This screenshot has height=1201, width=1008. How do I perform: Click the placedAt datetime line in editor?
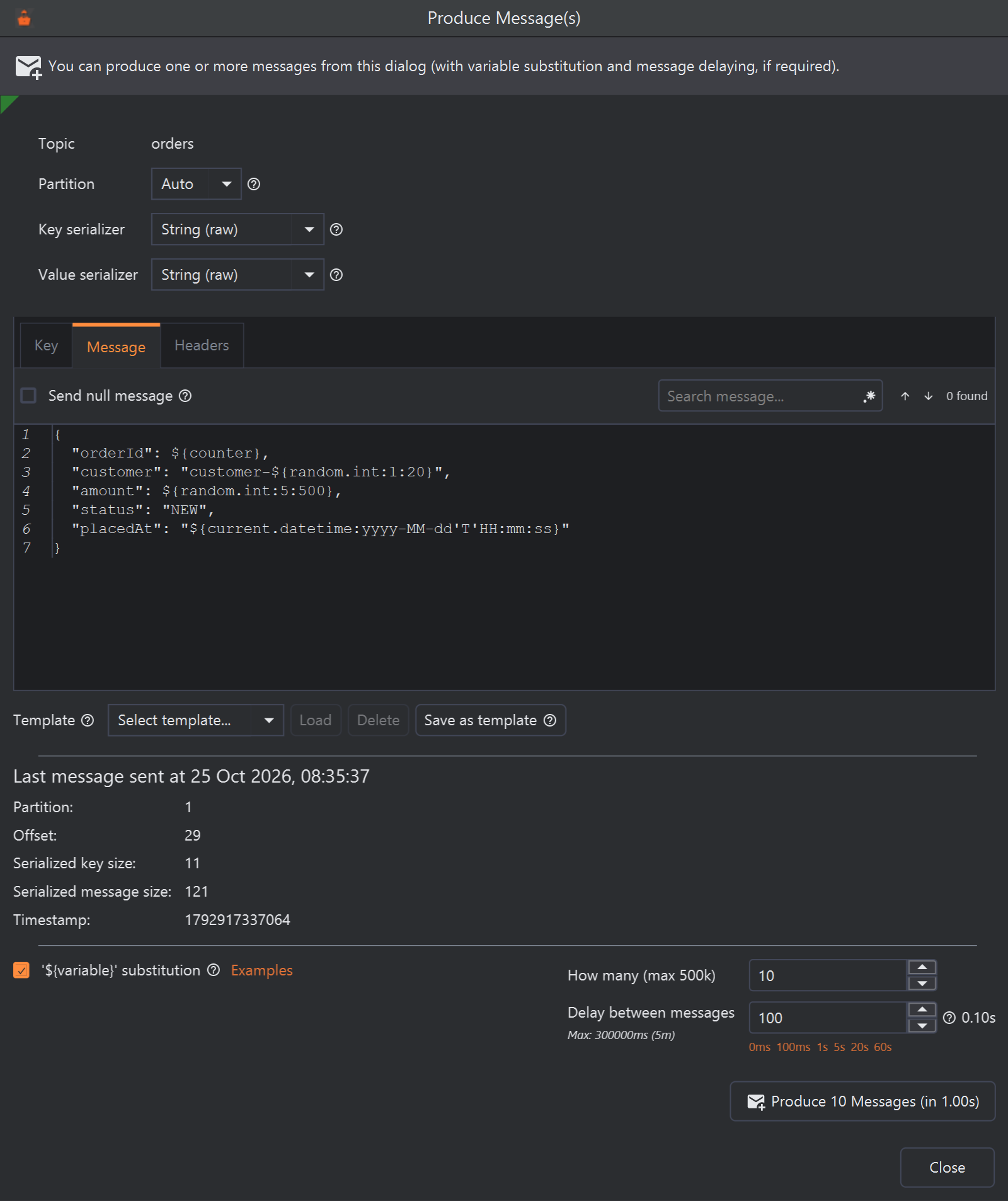320,529
